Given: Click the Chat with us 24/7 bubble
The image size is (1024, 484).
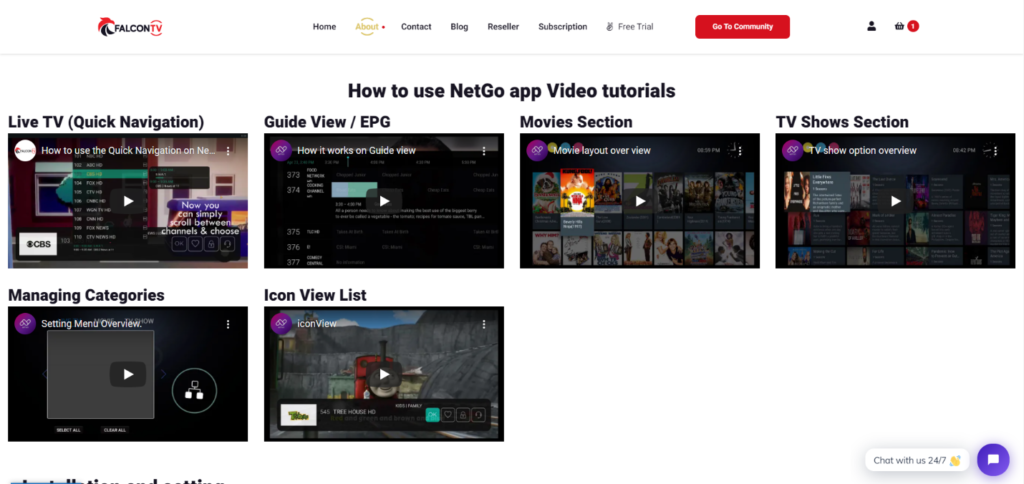Looking at the screenshot, I should click(x=917, y=460).
